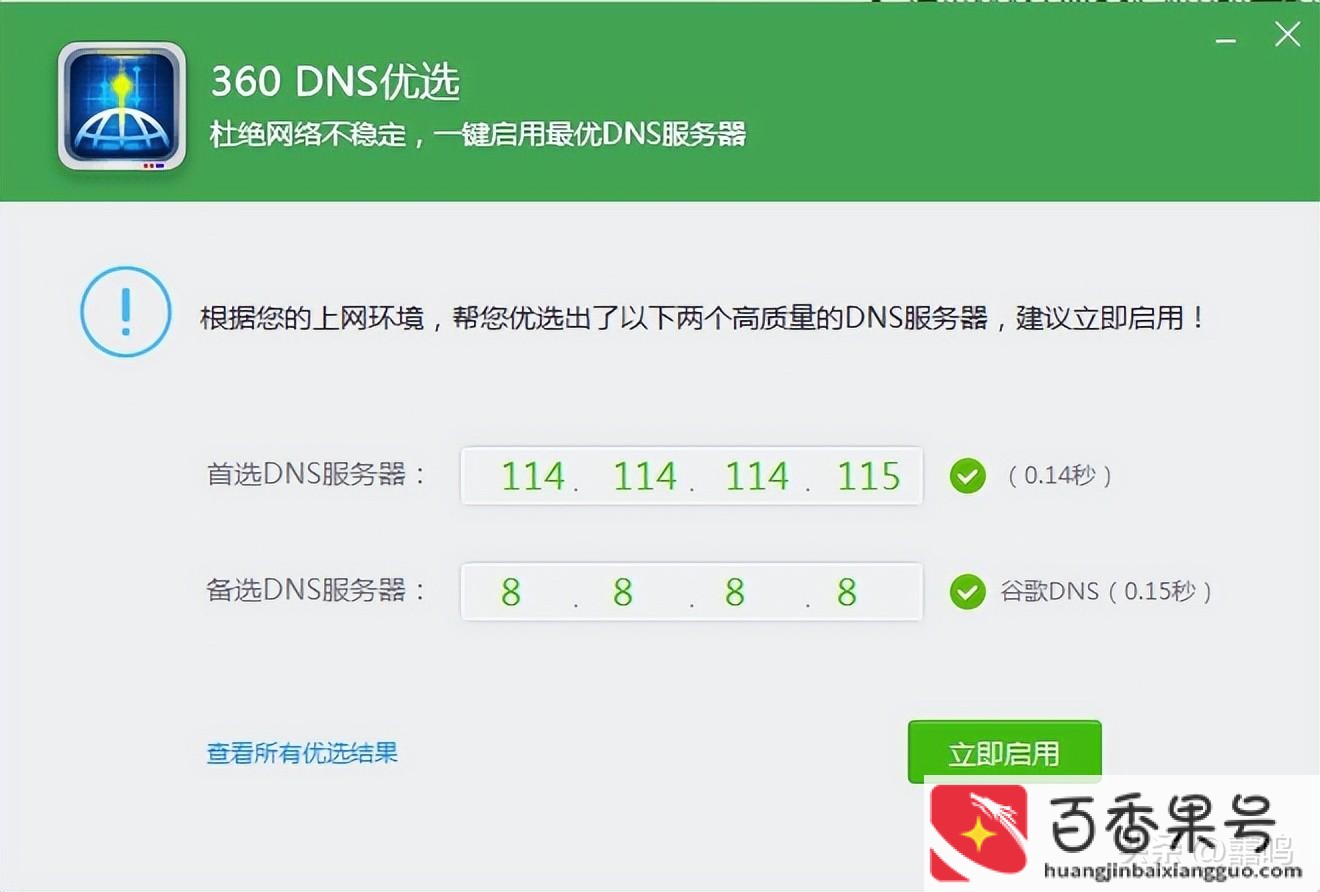
Task: Click the 备选DNS服务器 label
Action: [x=316, y=590]
